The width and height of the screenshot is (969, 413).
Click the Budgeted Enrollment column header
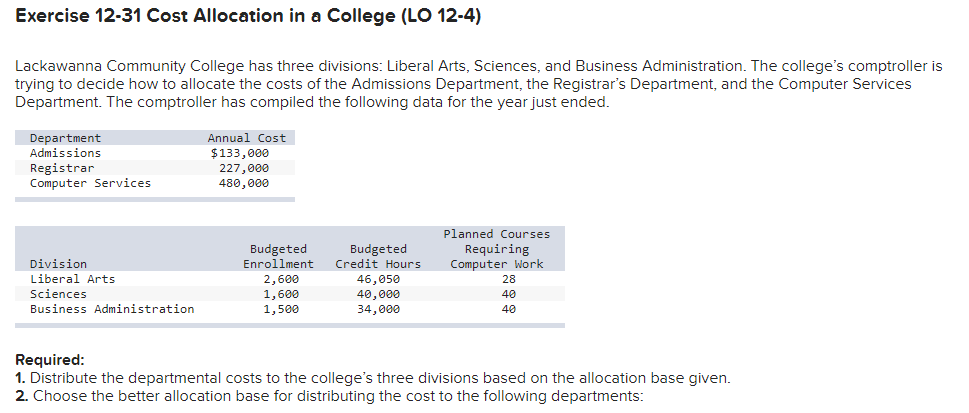pos(278,256)
